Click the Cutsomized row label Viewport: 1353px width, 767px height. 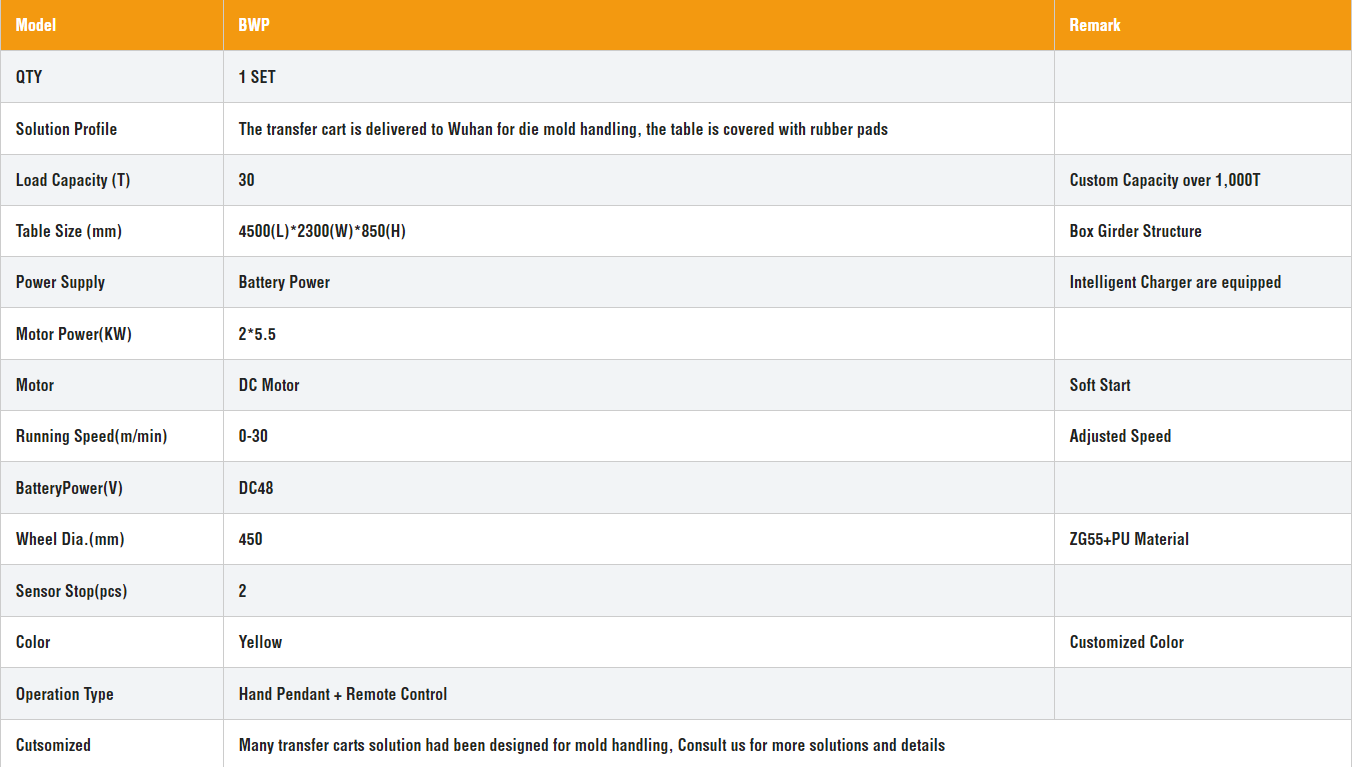53,745
